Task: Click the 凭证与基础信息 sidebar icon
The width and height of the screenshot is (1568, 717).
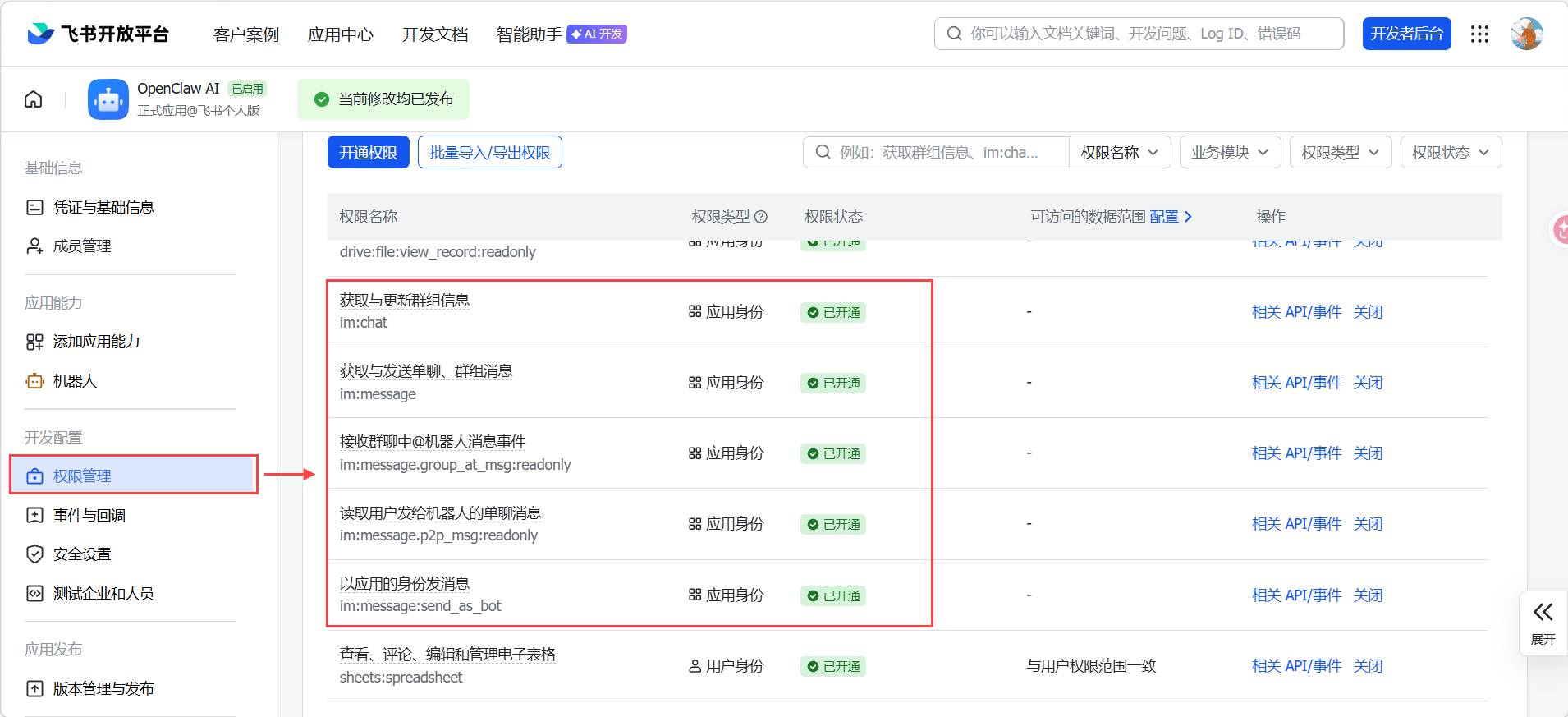Action: (x=34, y=208)
